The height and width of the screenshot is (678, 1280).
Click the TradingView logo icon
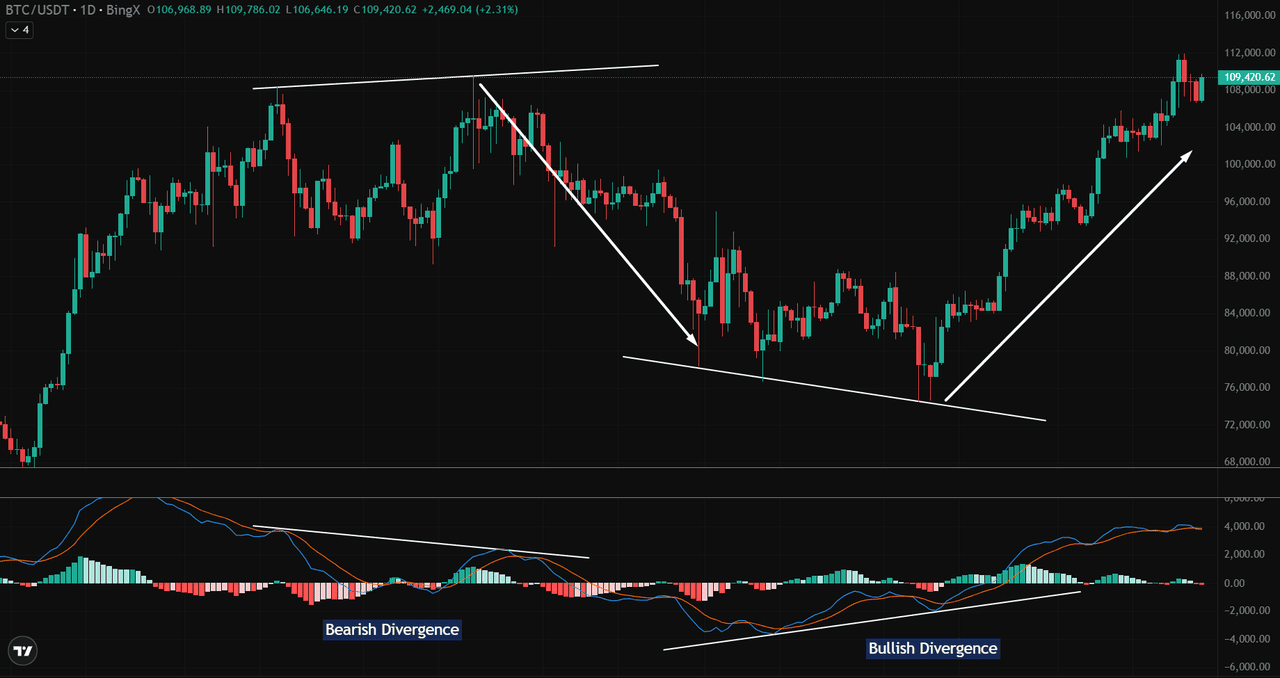(x=23, y=650)
